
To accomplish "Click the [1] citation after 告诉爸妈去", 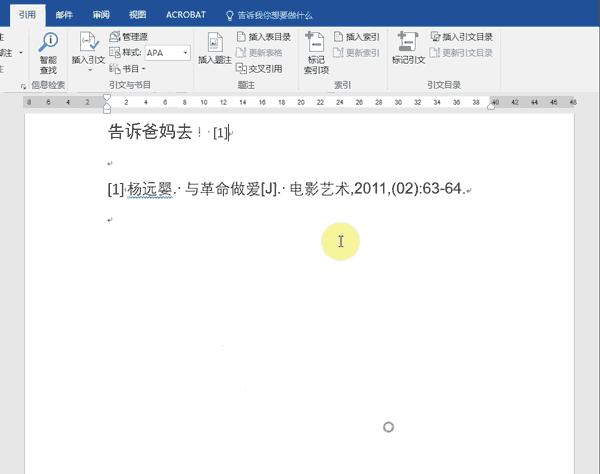I will tap(221, 133).
